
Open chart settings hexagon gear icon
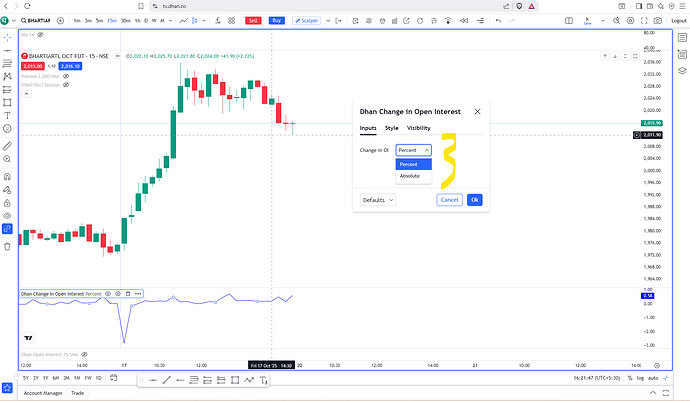pyautogui.click(x=631, y=21)
